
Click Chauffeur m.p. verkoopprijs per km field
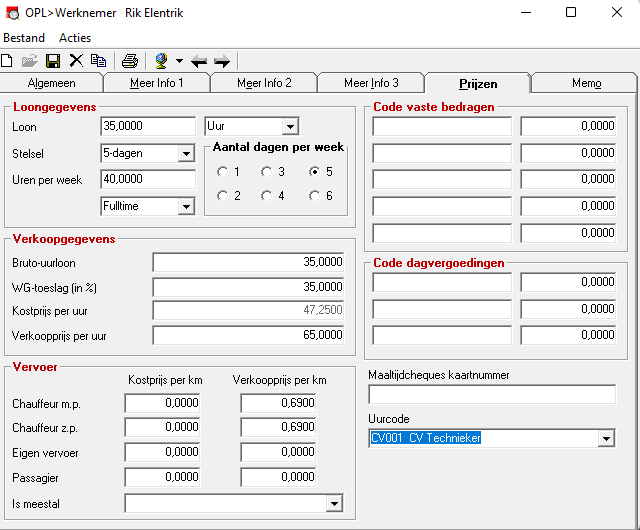click(x=278, y=403)
